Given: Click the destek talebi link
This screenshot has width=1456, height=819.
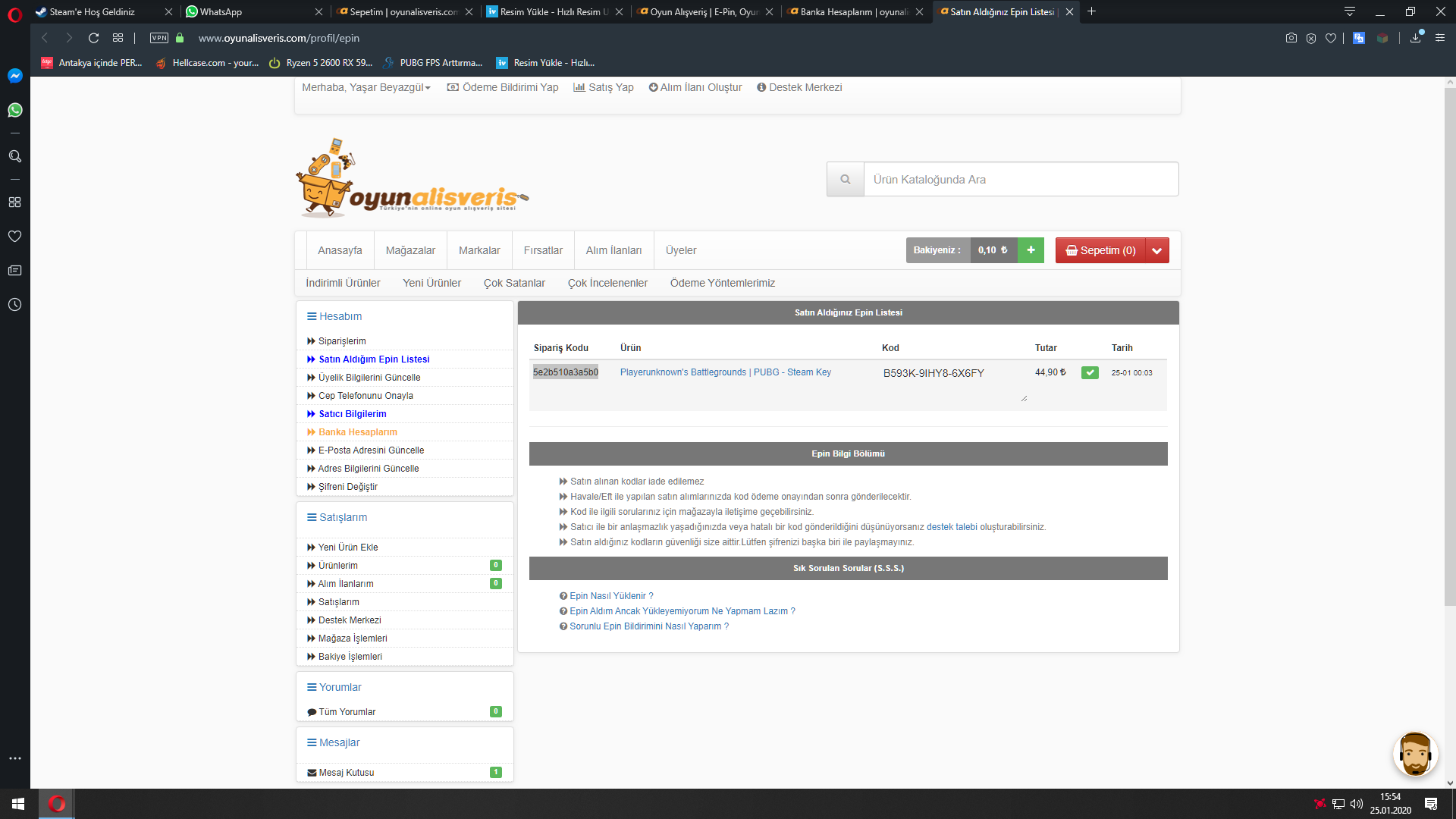Looking at the screenshot, I should click(952, 527).
